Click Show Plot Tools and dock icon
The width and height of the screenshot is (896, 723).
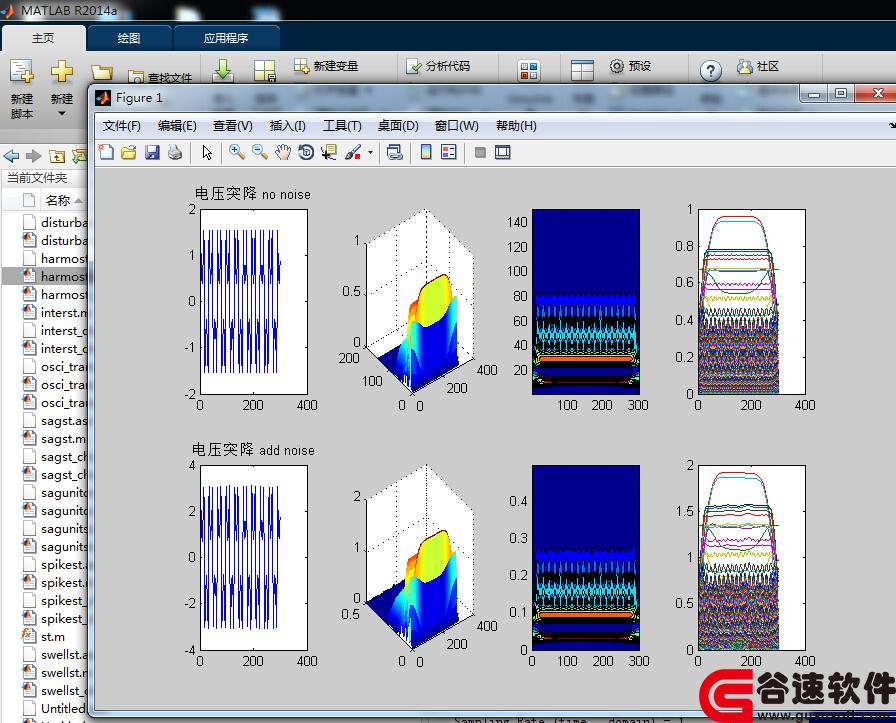point(502,152)
